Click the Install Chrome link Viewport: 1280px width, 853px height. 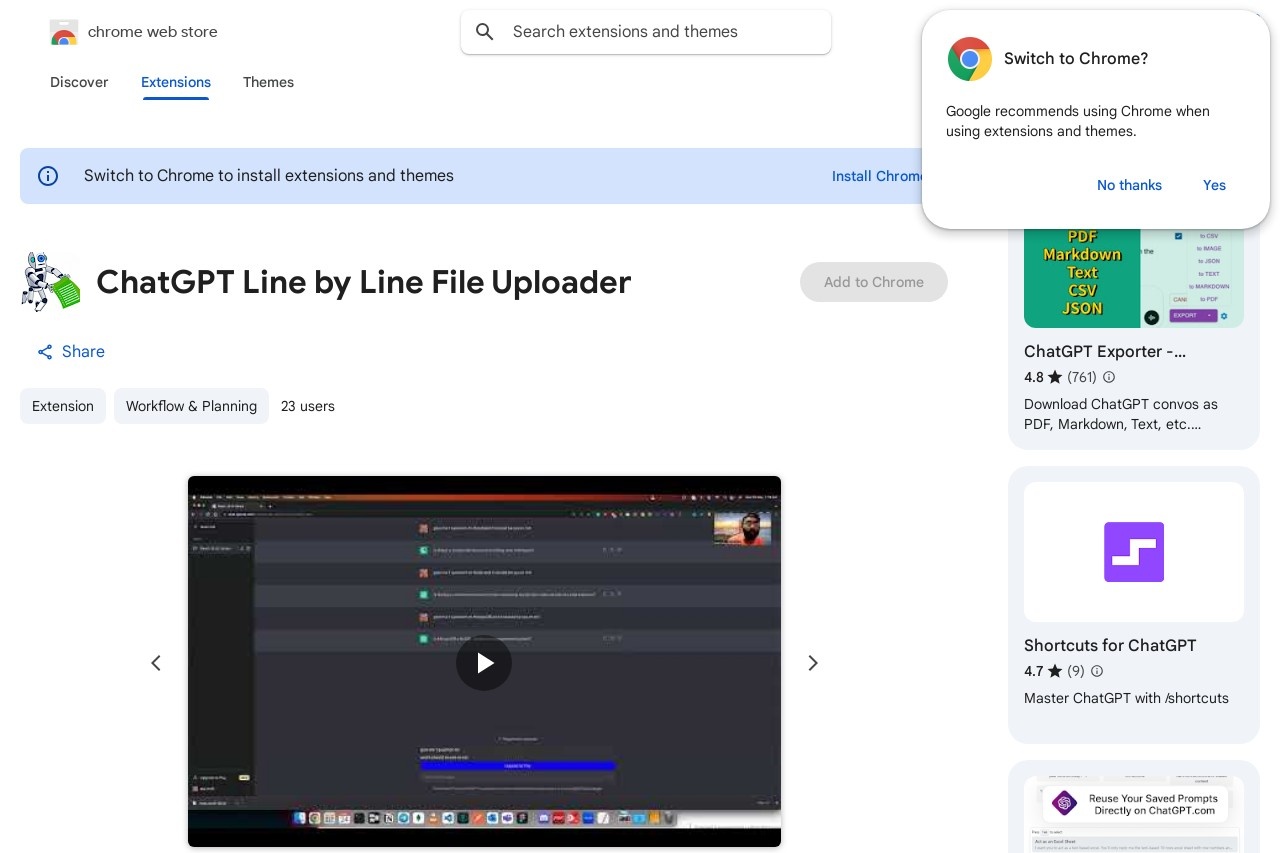[x=877, y=176]
